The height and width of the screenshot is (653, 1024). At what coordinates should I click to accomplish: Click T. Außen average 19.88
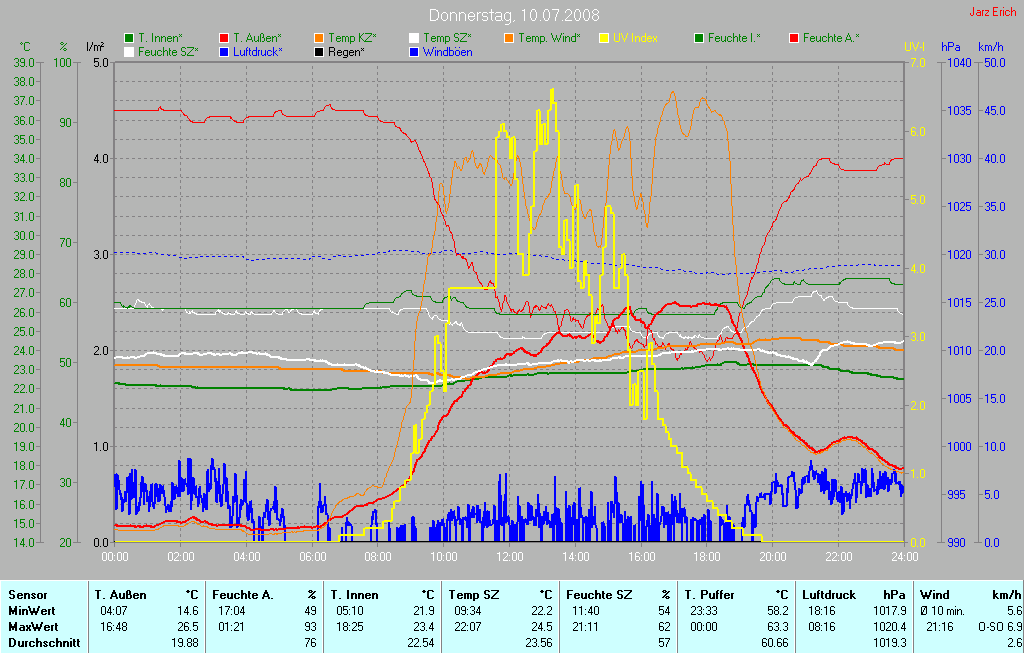point(185,643)
